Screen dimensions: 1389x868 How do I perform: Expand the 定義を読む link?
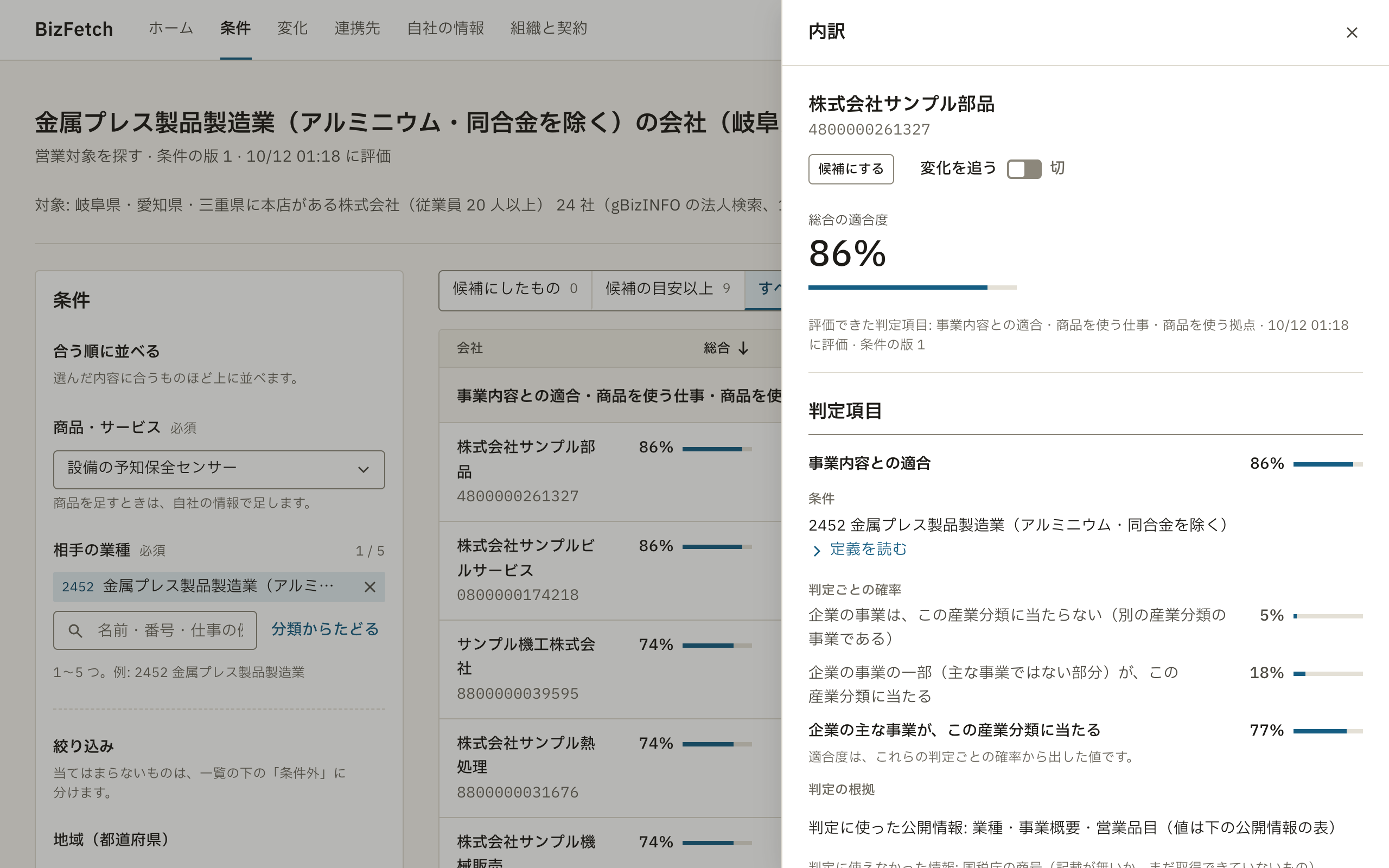coord(868,550)
